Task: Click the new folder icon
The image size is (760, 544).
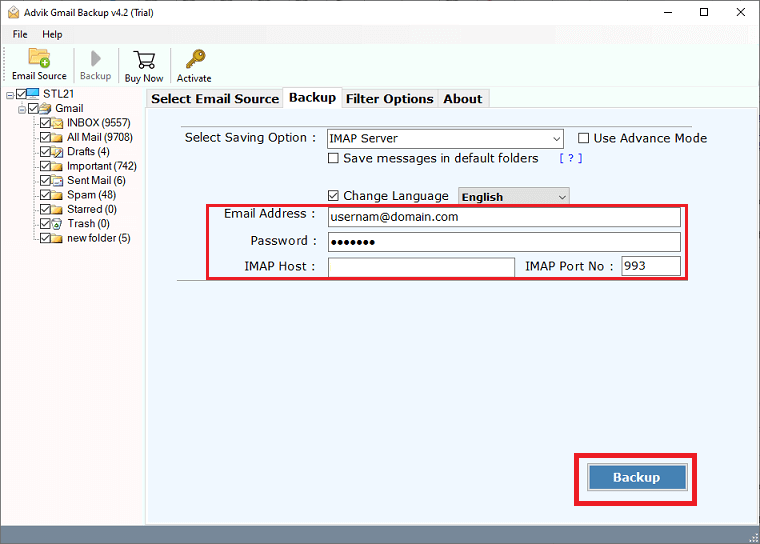Action: tap(57, 238)
